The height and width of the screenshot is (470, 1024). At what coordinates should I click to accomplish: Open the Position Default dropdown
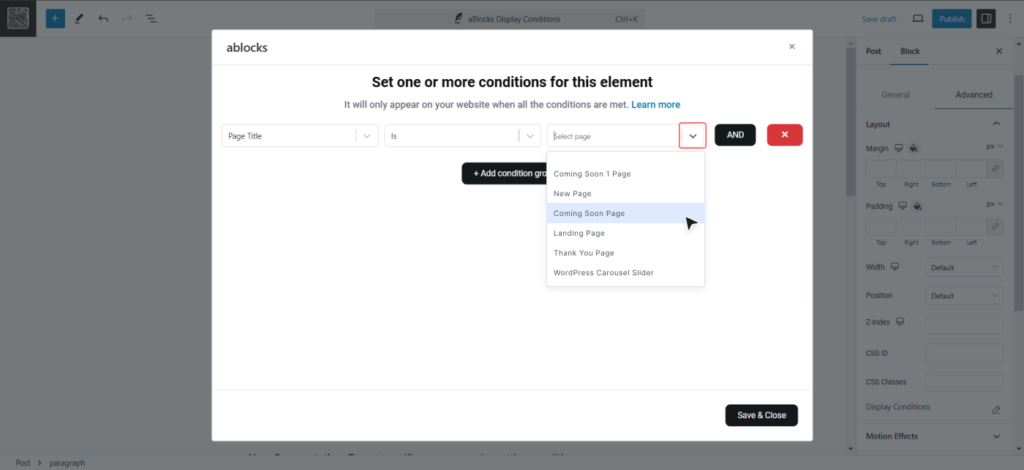click(965, 296)
